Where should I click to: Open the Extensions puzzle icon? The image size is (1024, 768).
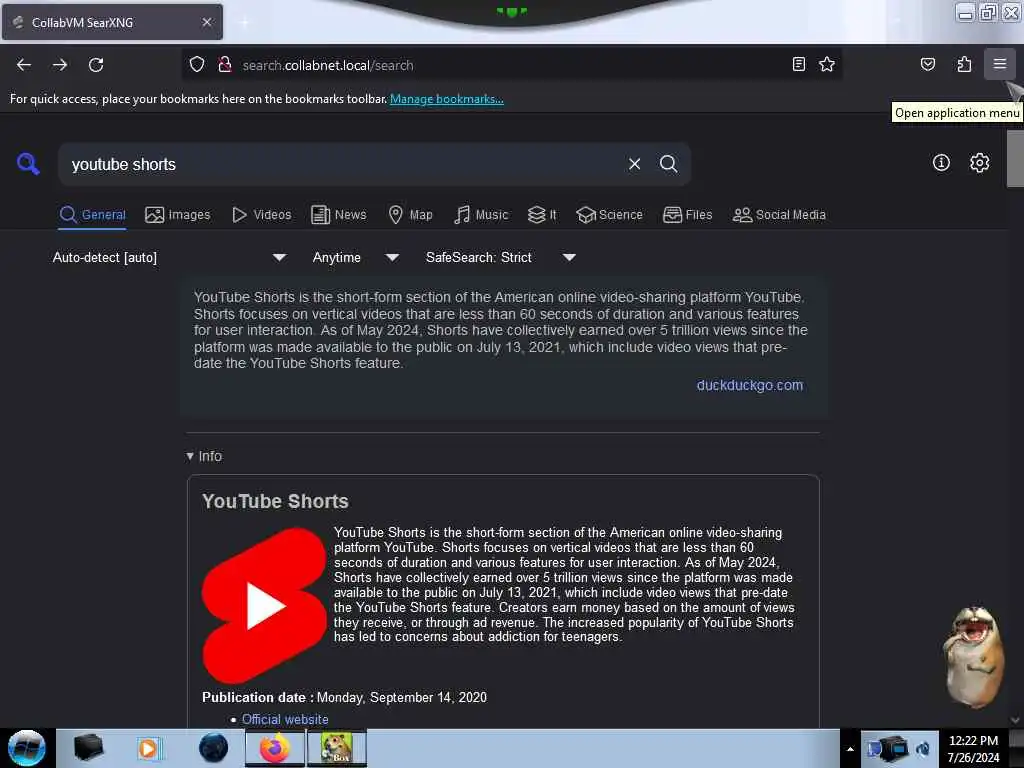point(964,64)
